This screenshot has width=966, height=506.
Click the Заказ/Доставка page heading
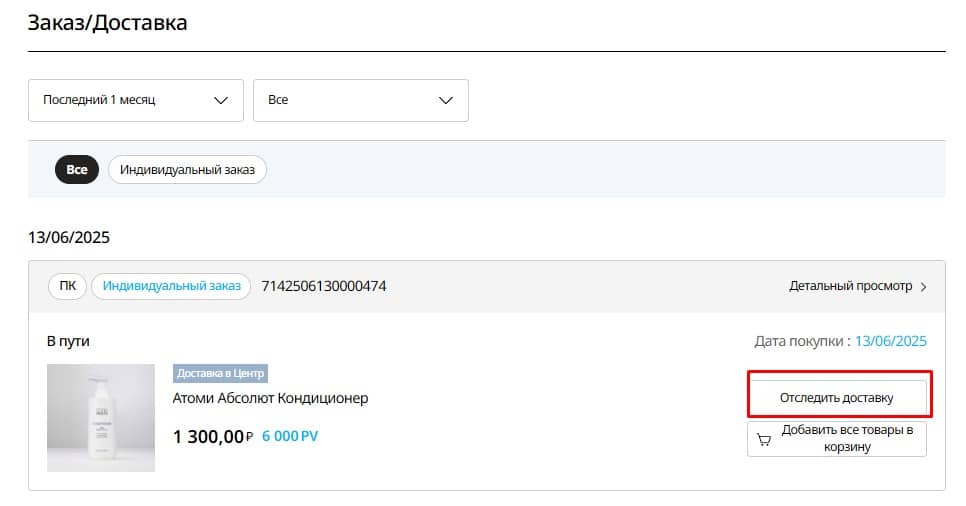point(107,22)
